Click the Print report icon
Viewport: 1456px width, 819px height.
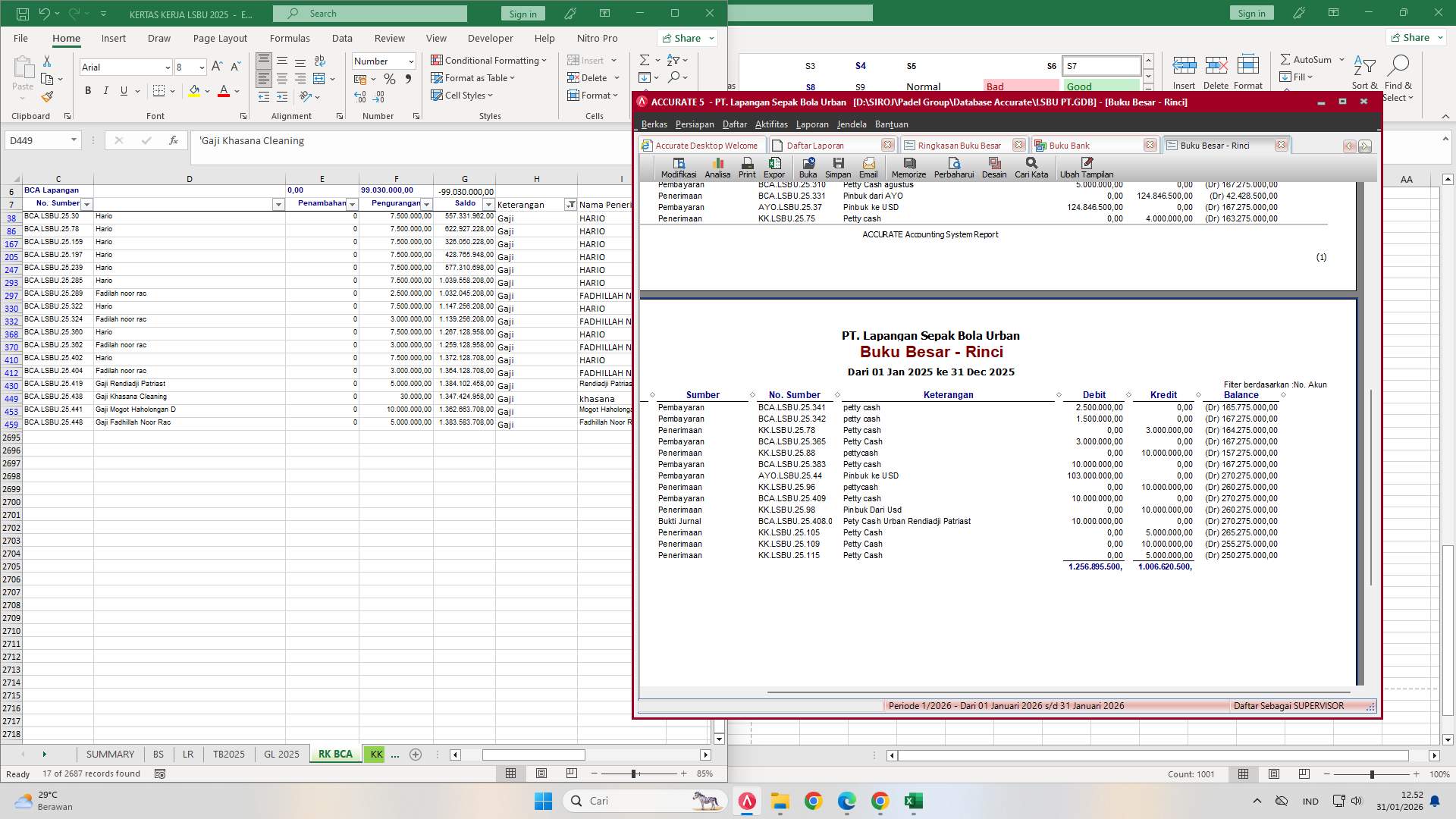pos(747,168)
